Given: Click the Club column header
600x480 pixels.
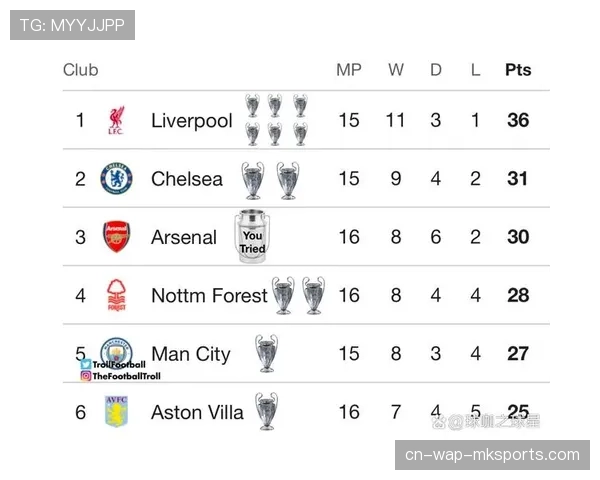Looking at the screenshot, I should [x=81, y=70].
